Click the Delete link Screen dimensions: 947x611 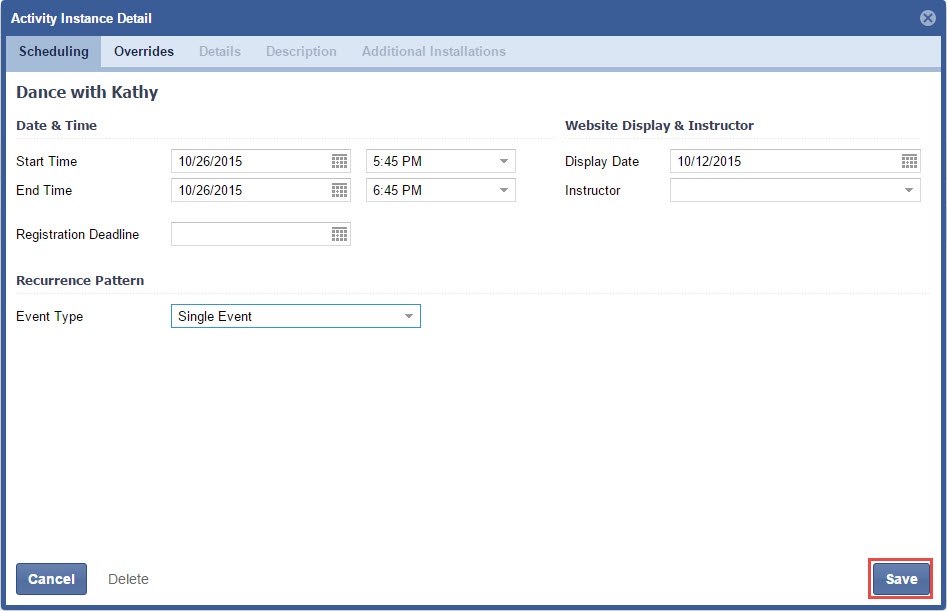[x=128, y=579]
